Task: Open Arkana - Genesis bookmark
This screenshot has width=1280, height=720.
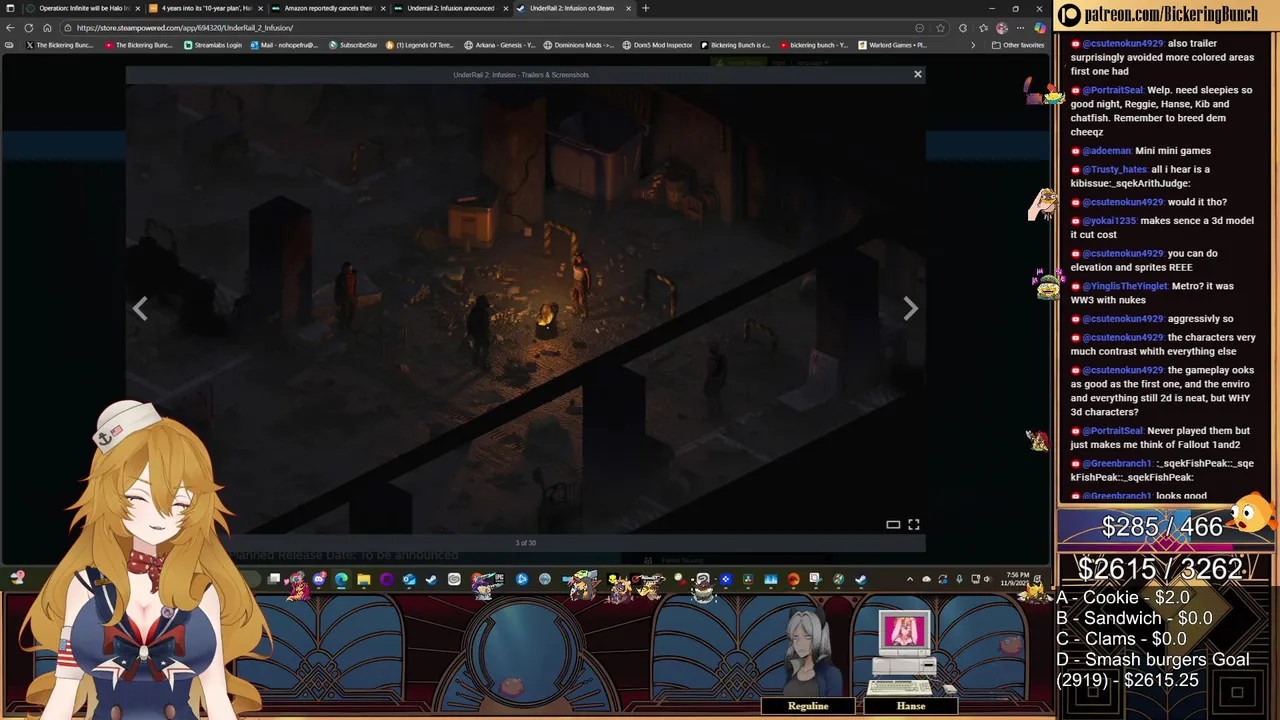Action: click(x=500, y=45)
